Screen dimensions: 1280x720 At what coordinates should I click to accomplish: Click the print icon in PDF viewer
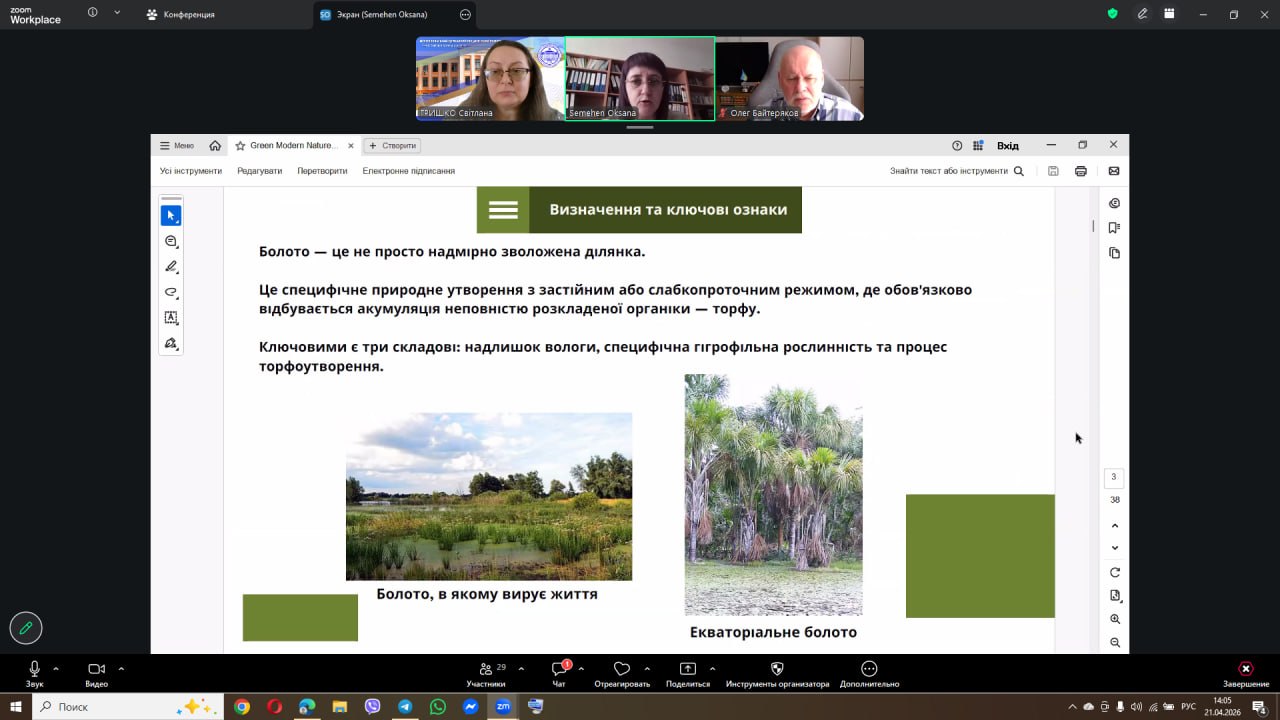[1080, 171]
